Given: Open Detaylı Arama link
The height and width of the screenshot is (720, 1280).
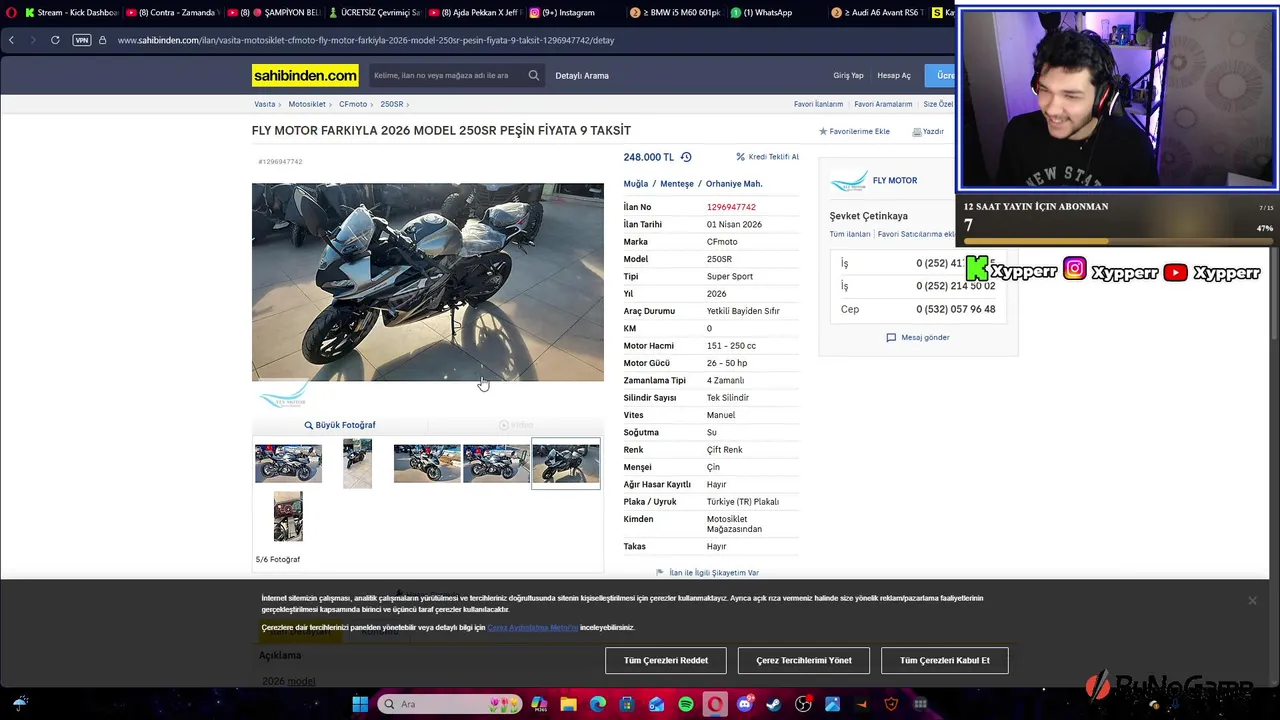Looking at the screenshot, I should click(582, 75).
